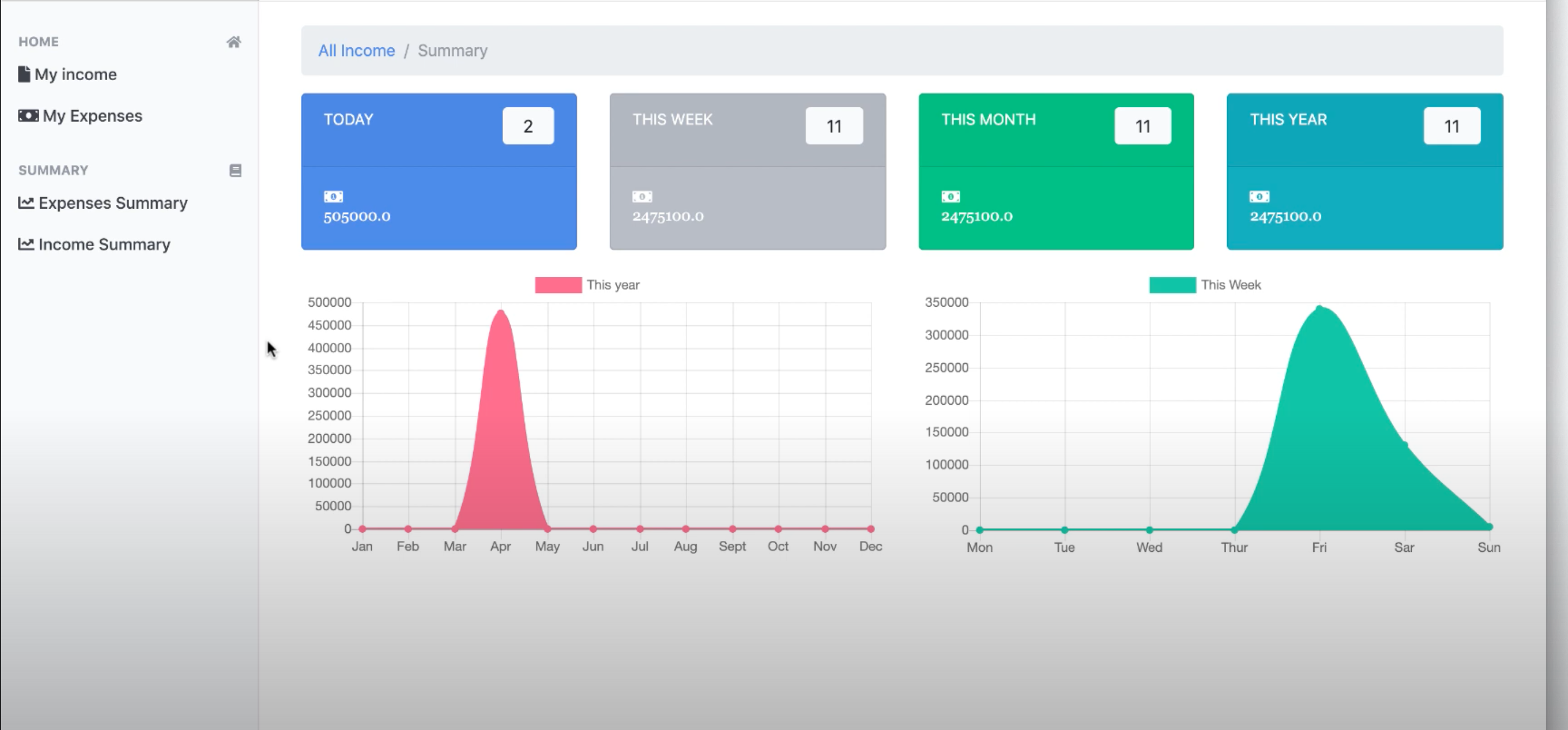Expand the SUMMARY section in the sidebar
The height and width of the screenshot is (730, 1568).
pos(53,171)
